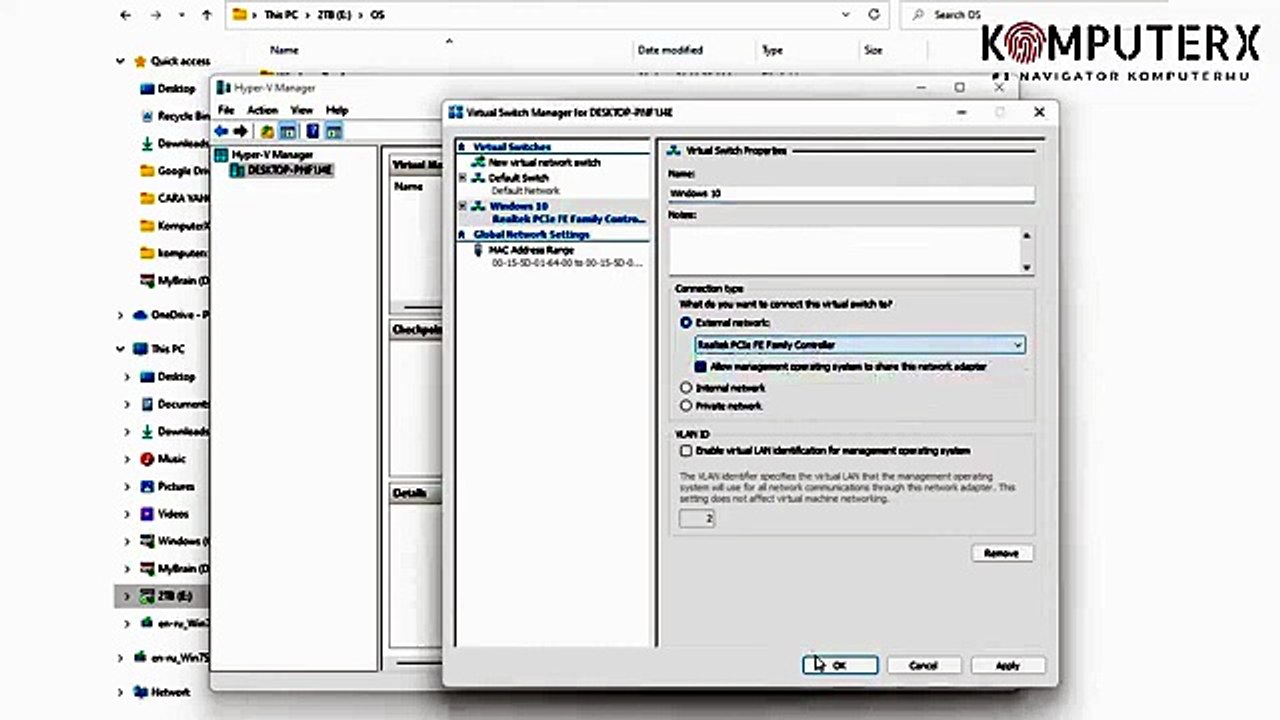Click the Type column header in Explorer
Screen dimensions: 1280x720
tap(772, 50)
